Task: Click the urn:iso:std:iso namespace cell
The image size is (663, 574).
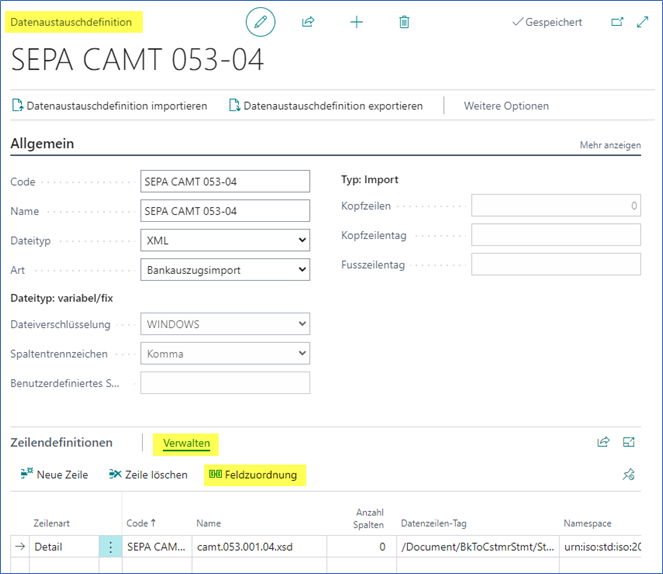Action: pyautogui.click(x=601, y=547)
